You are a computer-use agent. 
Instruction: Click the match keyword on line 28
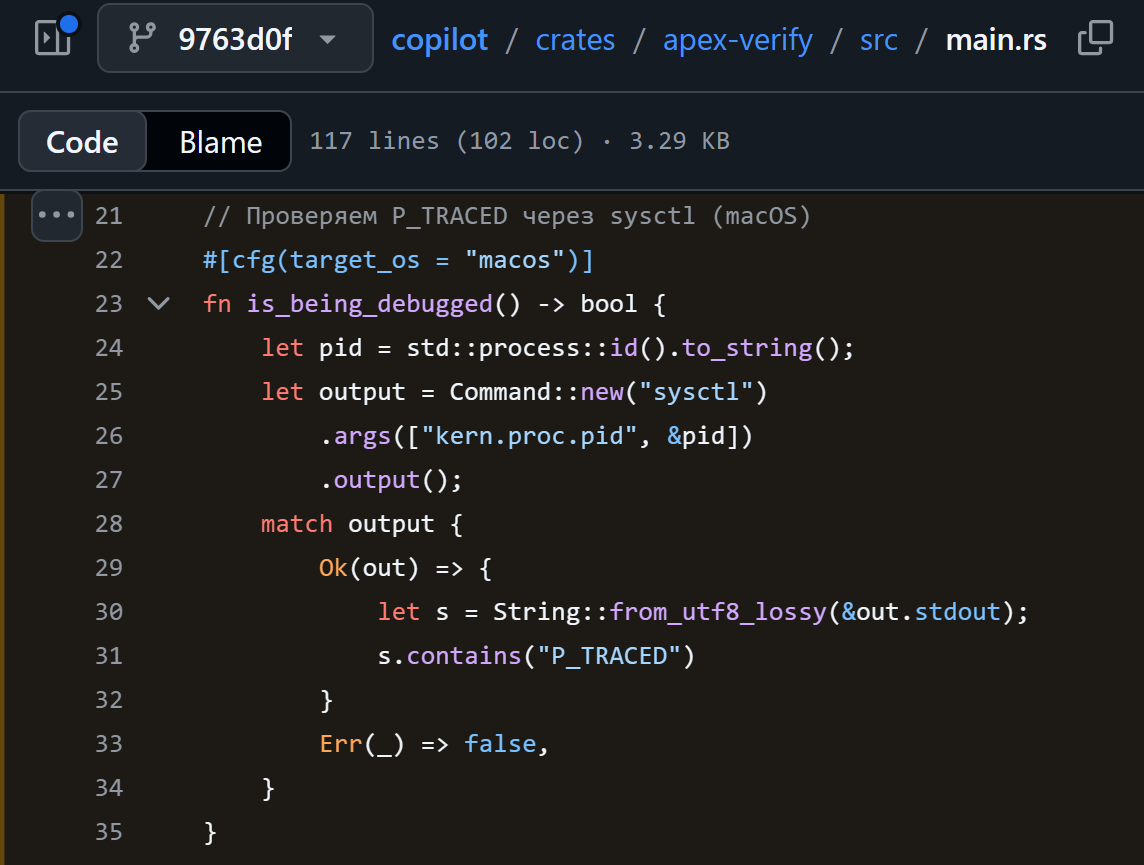pyautogui.click(x=296, y=524)
